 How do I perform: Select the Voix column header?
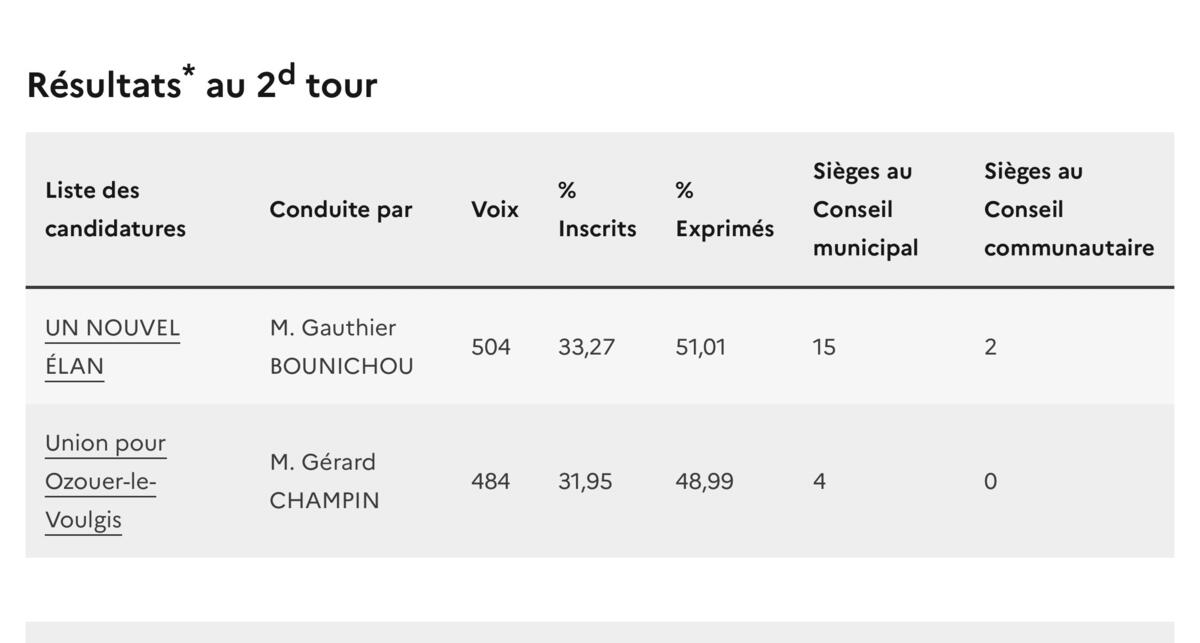(495, 210)
